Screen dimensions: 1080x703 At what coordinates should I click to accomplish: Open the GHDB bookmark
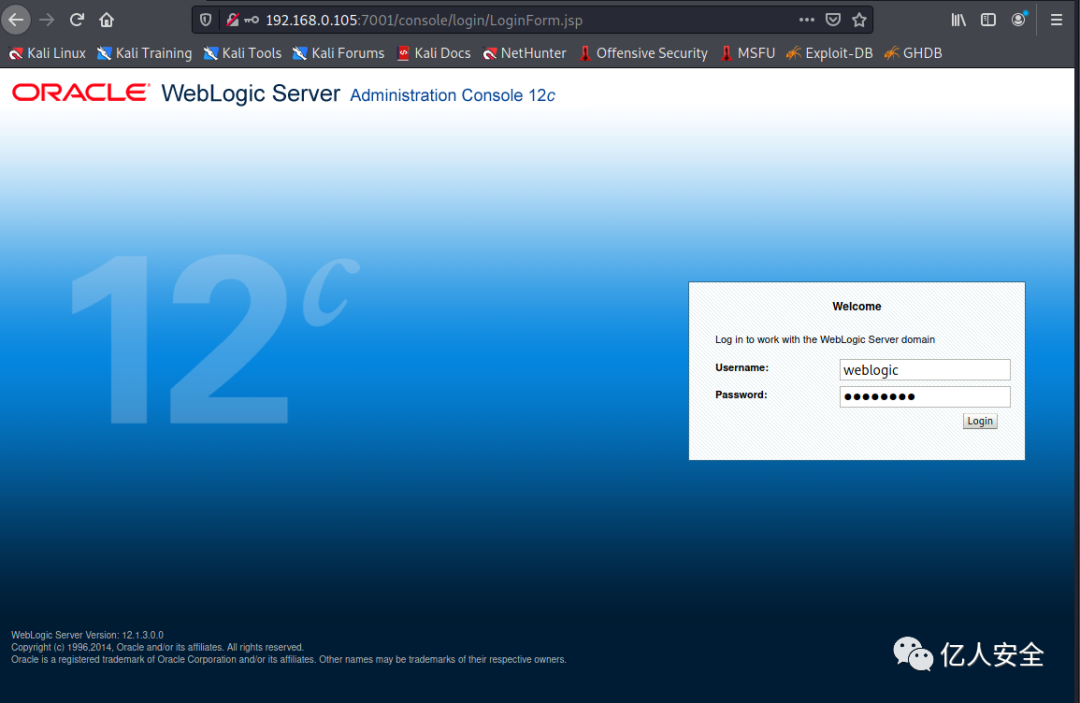click(913, 53)
